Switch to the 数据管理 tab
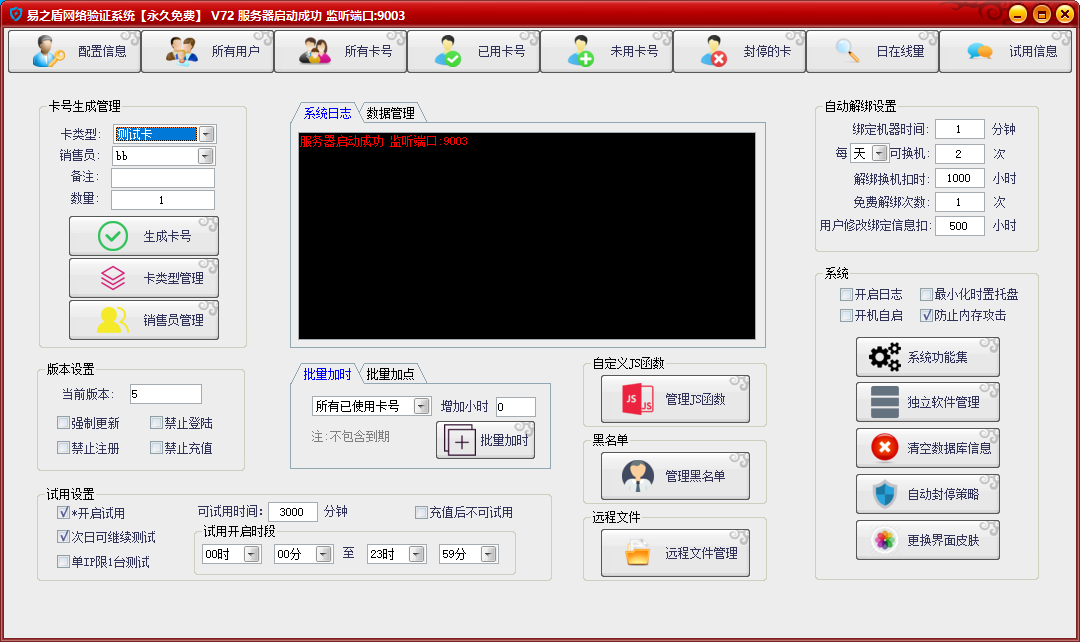 click(390, 113)
